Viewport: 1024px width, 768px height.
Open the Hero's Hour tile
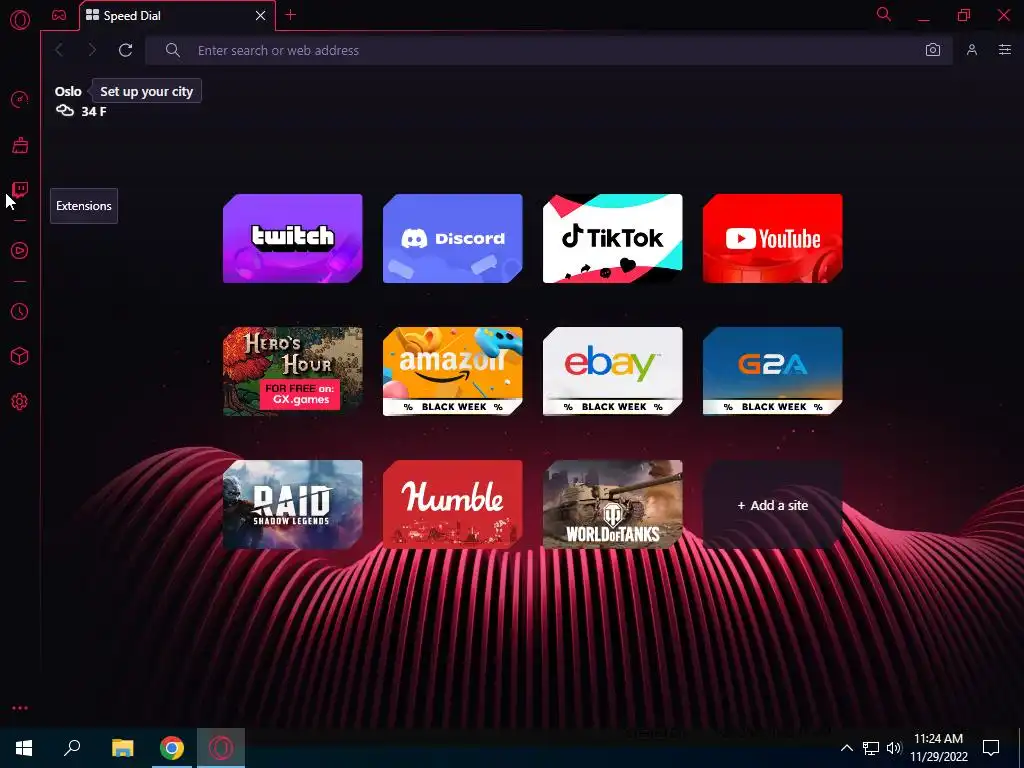293,371
